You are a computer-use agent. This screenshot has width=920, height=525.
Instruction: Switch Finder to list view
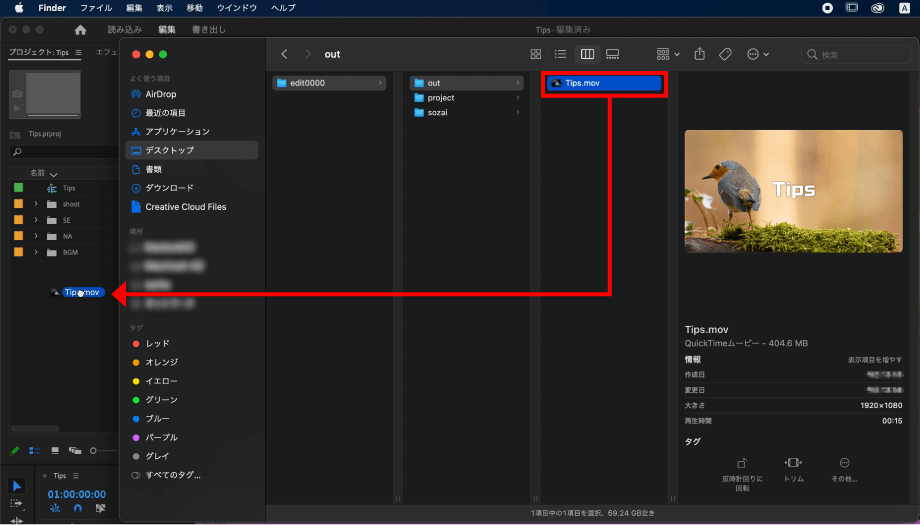coord(560,54)
